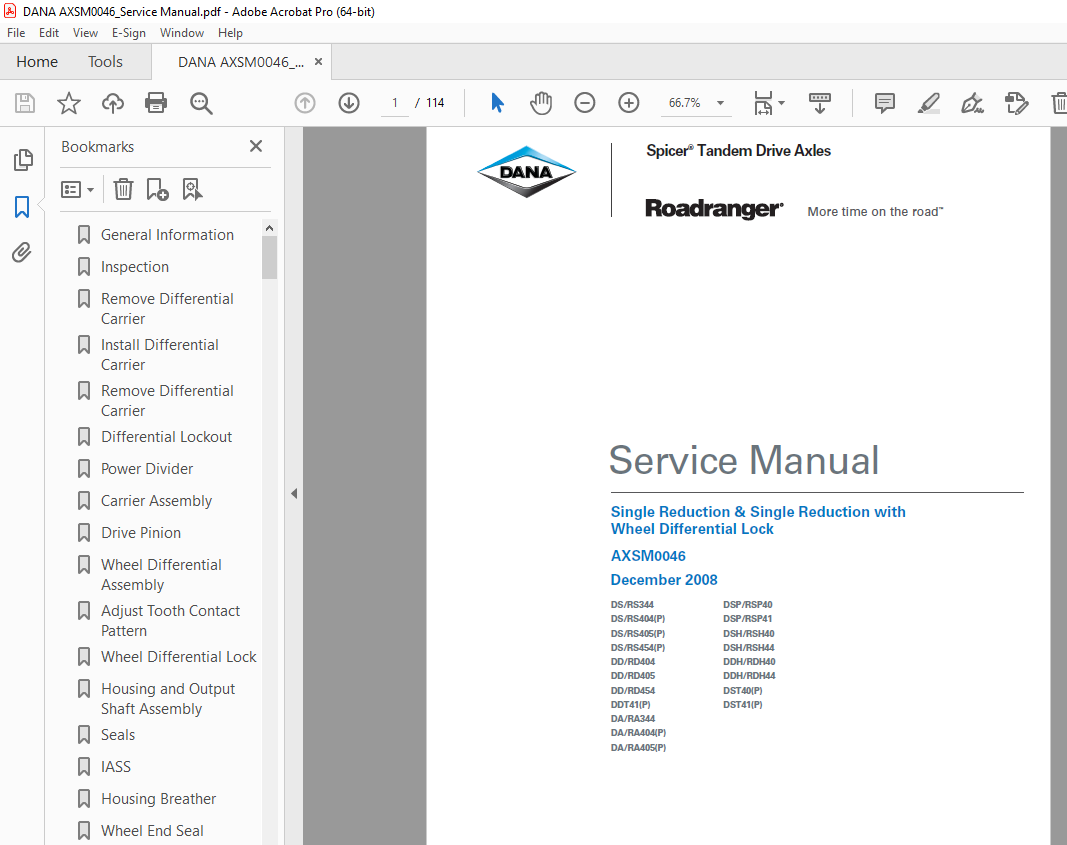The image size is (1067, 845).
Task: Collapse the navigation pane with side arrow
Action: click(x=294, y=493)
